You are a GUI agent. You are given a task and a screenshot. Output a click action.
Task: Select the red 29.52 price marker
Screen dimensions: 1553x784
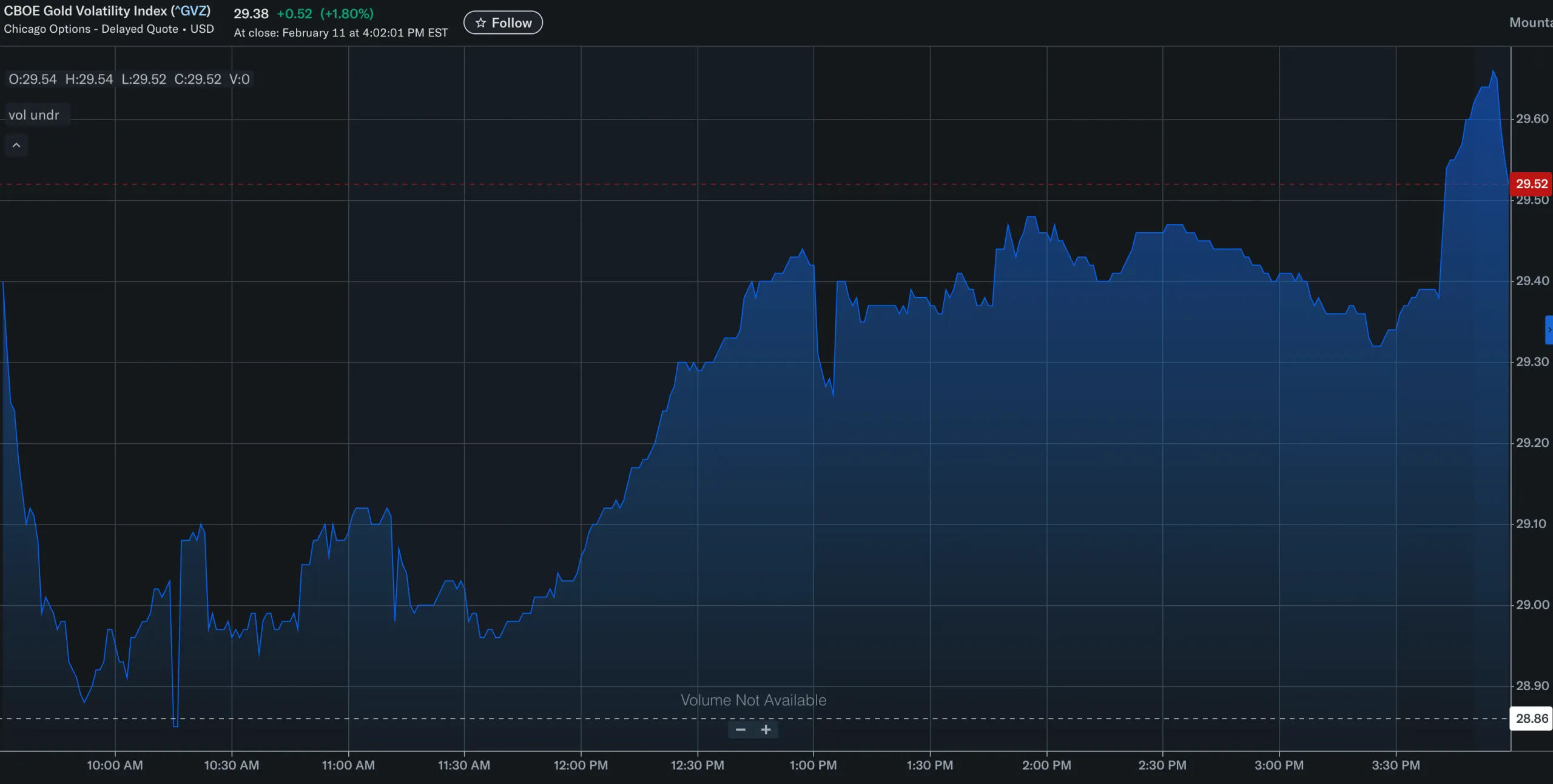[1530, 184]
